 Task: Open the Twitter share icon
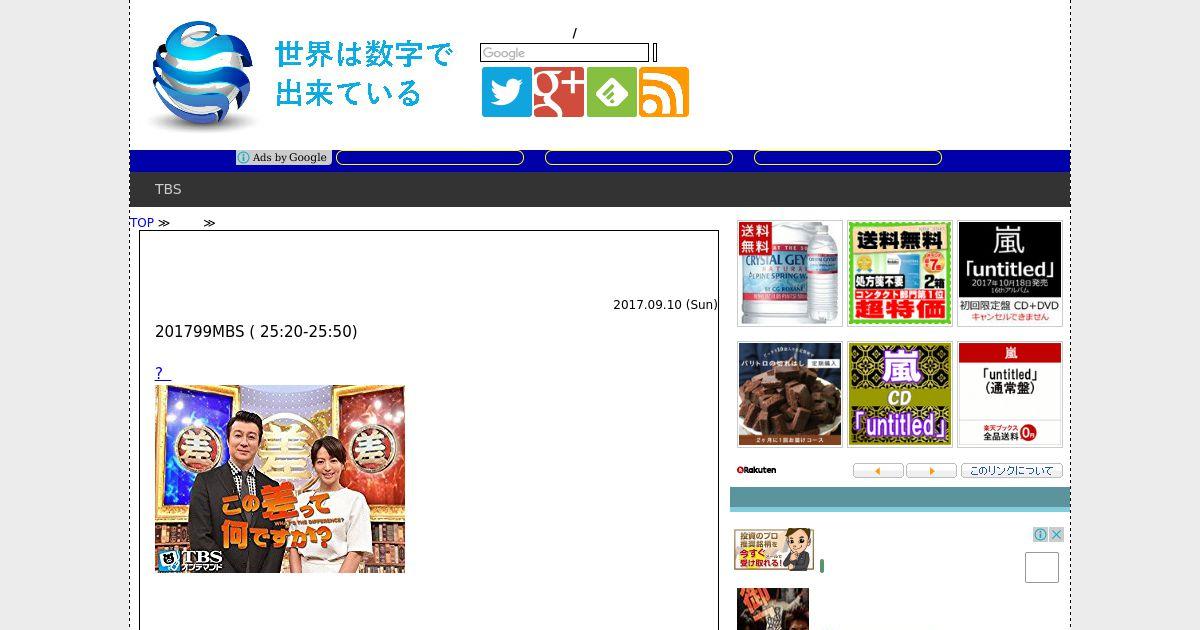point(507,92)
